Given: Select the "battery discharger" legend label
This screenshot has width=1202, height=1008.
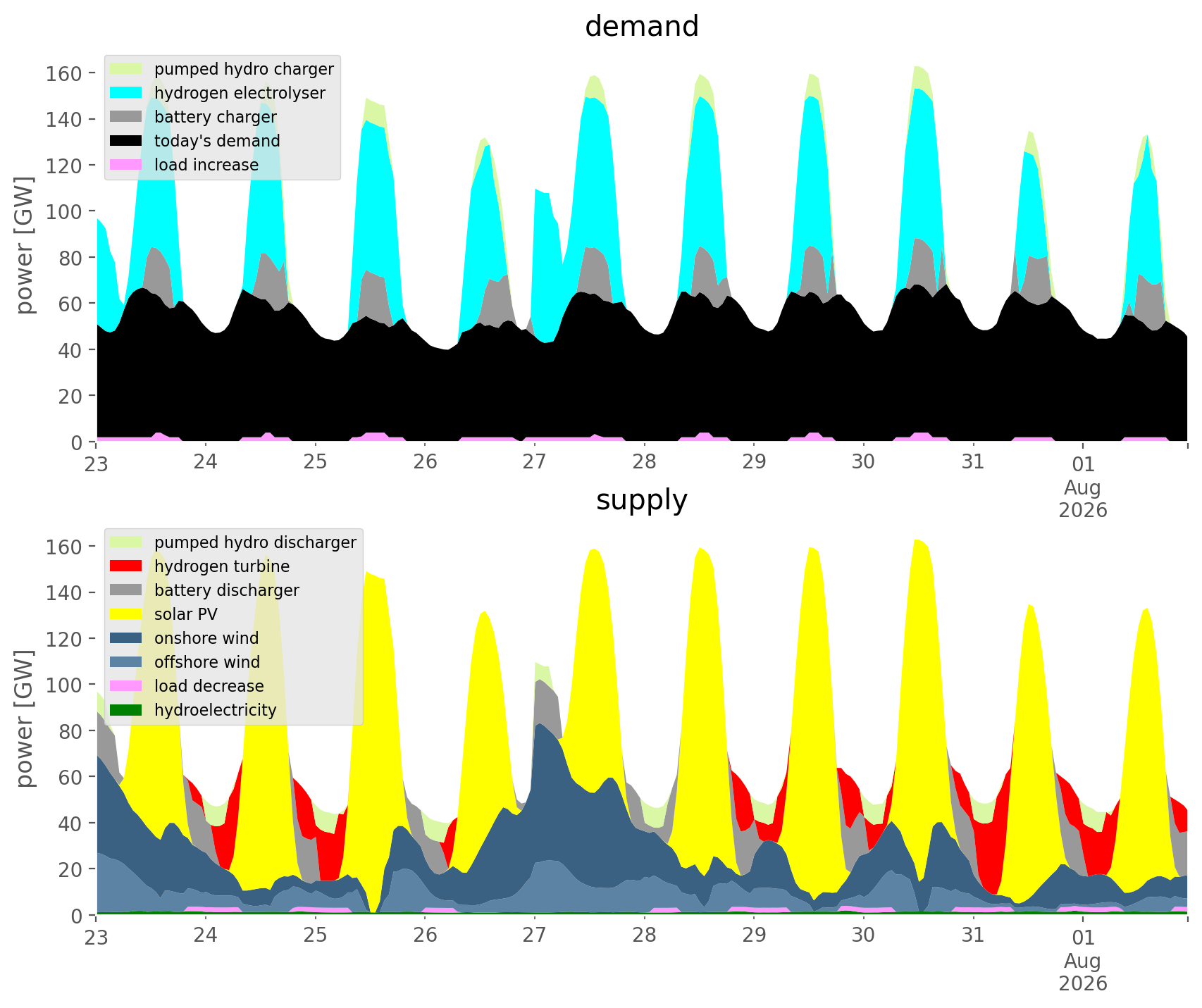Looking at the screenshot, I should pos(227,590).
